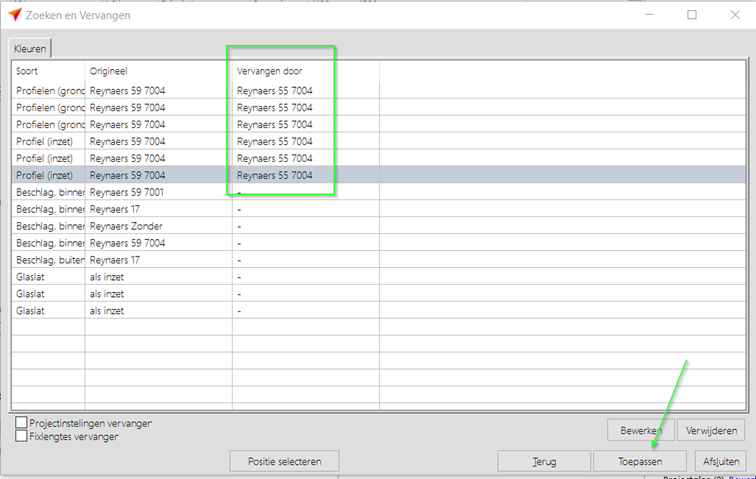Image resolution: width=756 pixels, height=479 pixels.
Task: Maximize the Zoeken en Vervangen window
Action: point(692,15)
